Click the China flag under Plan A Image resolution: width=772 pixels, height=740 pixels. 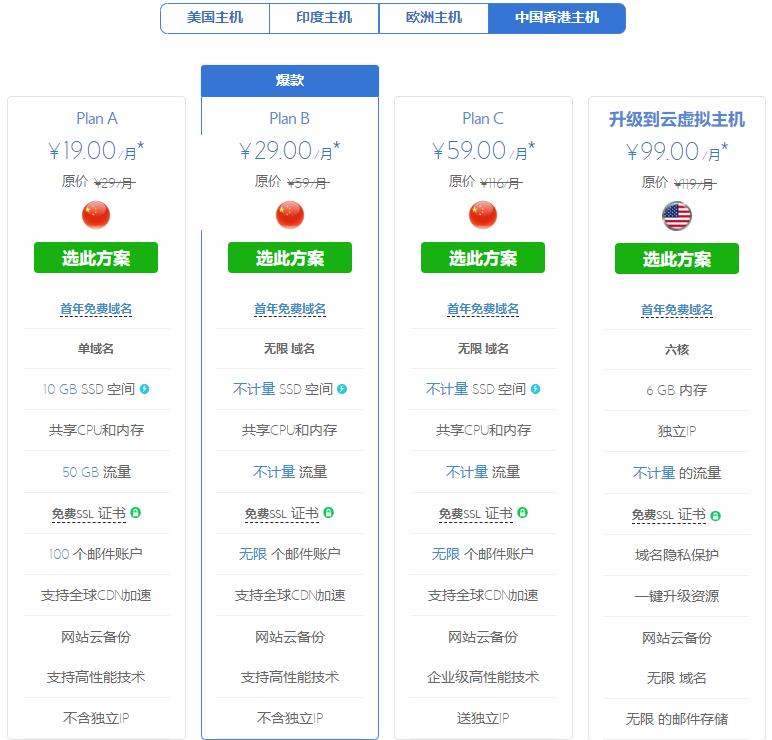pos(96,215)
